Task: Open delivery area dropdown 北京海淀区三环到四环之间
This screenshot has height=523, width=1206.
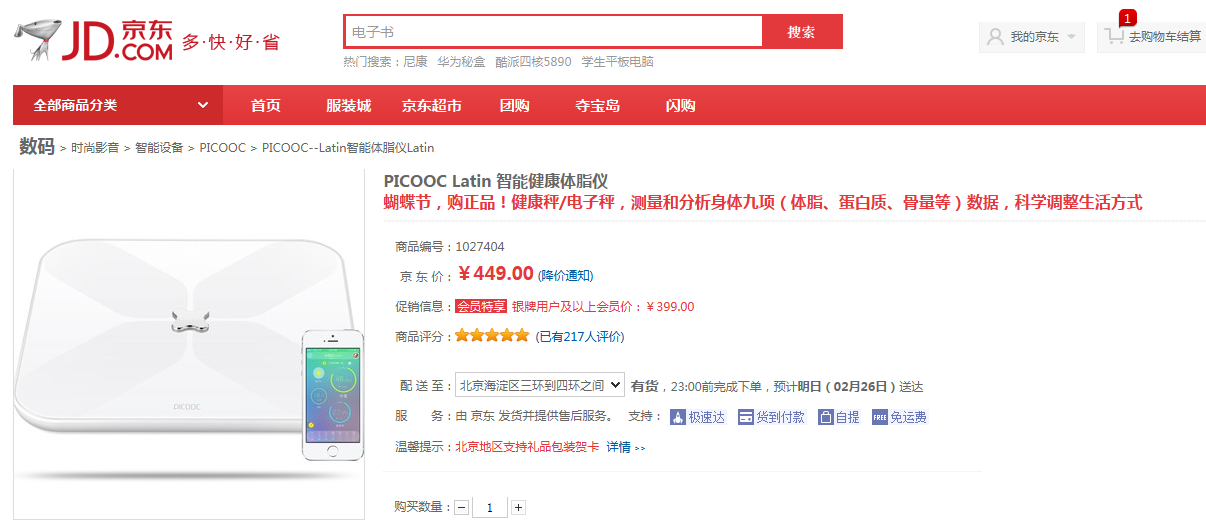Action: [x=540, y=385]
